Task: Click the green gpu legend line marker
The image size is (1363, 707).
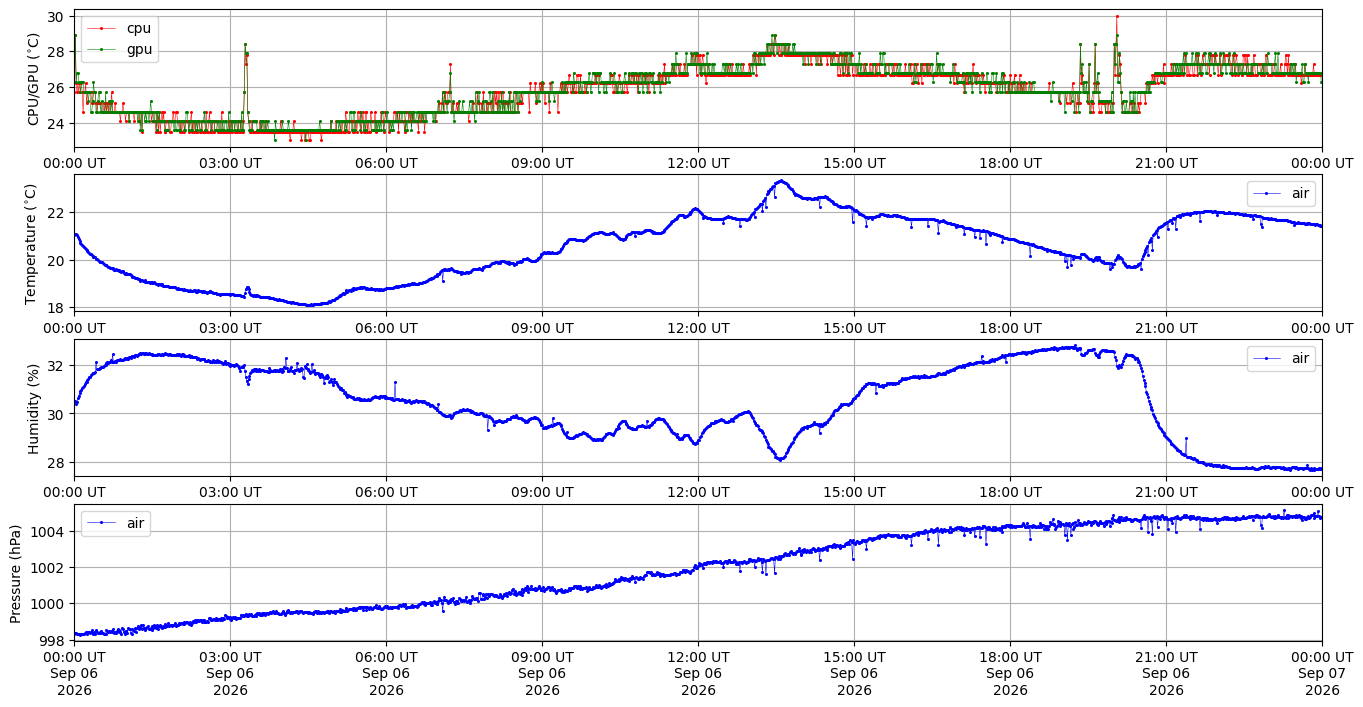Action: [x=101, y=48]
